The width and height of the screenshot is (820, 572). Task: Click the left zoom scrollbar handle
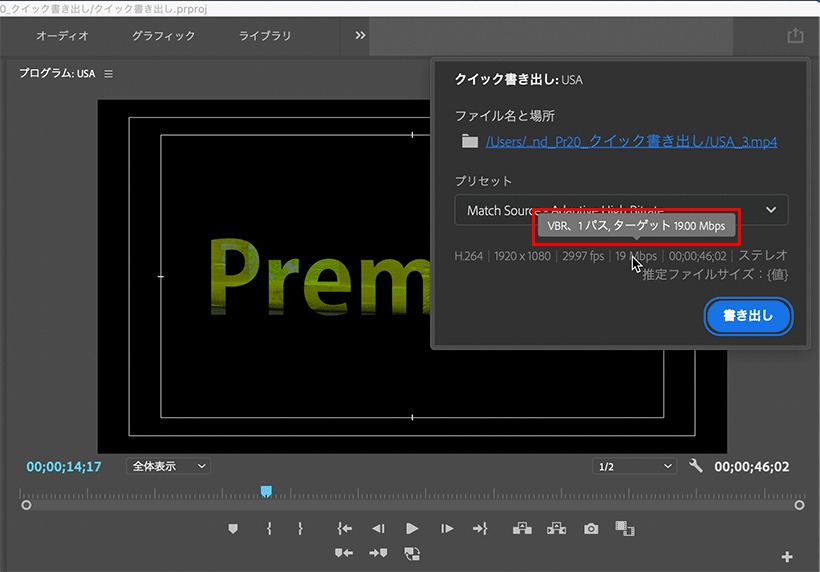click(x=26, y=505)
